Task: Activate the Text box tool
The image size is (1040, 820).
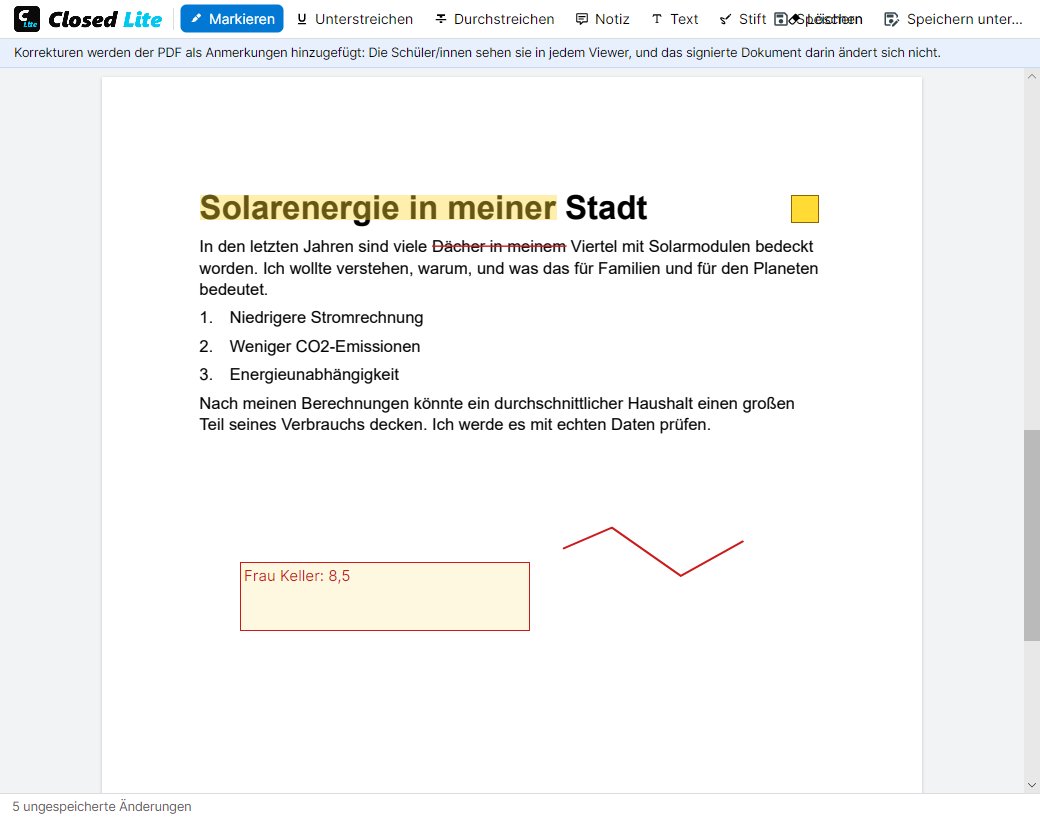Action: (675, 19)
